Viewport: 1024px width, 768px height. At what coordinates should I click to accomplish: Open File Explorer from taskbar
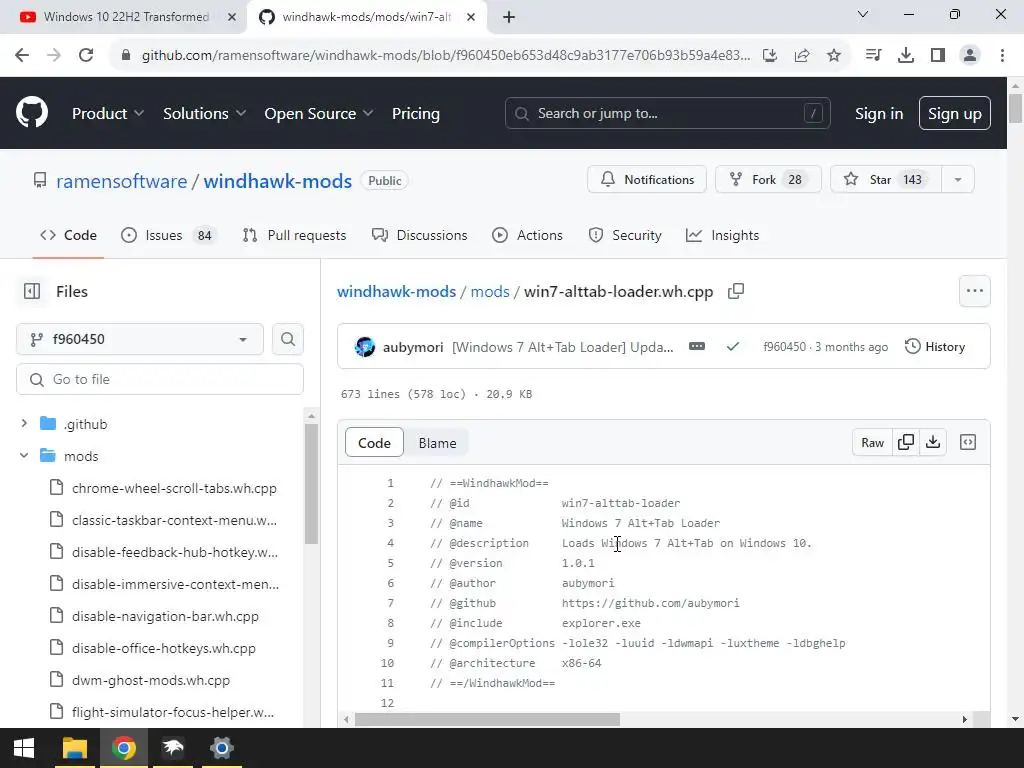tap(74, 748)
